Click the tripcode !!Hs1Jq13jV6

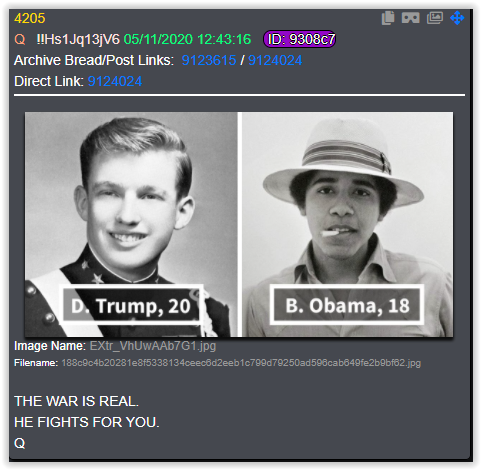click(x=78, y=39)
